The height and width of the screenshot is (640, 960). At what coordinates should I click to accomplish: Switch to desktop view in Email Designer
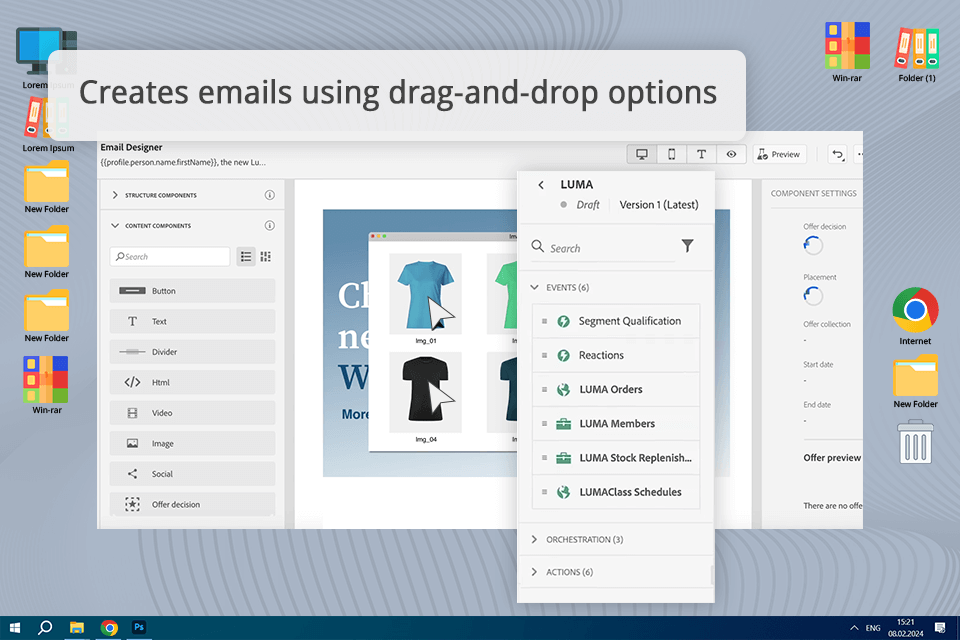pyautogui.click(x=642, y=154)
